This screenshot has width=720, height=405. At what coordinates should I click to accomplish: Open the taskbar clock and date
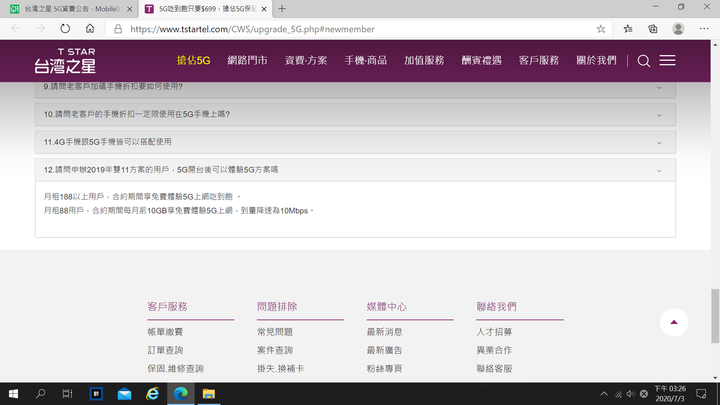pos(670,394)
